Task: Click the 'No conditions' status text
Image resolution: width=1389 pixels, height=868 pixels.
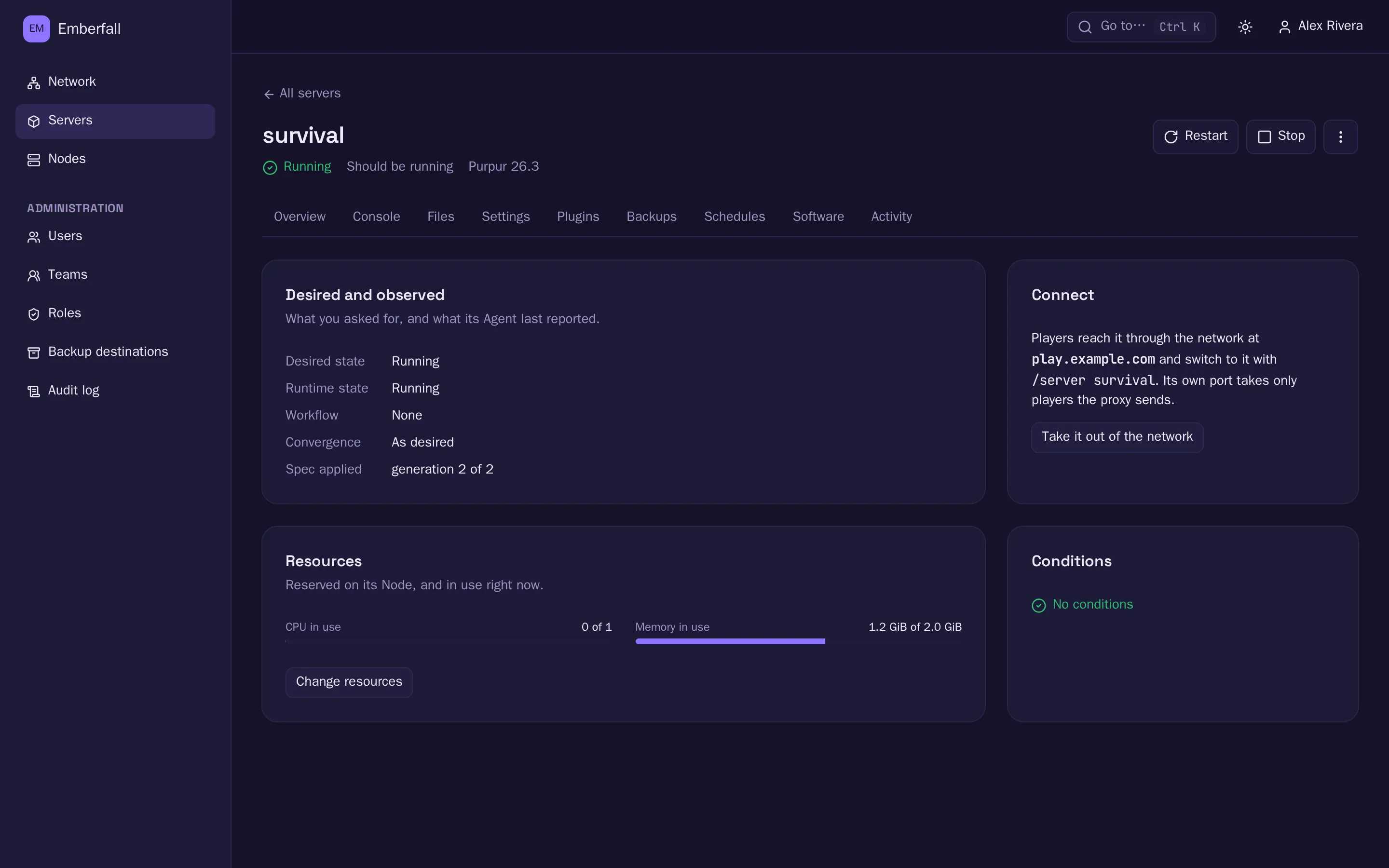Action: (x=1093, y=605)
